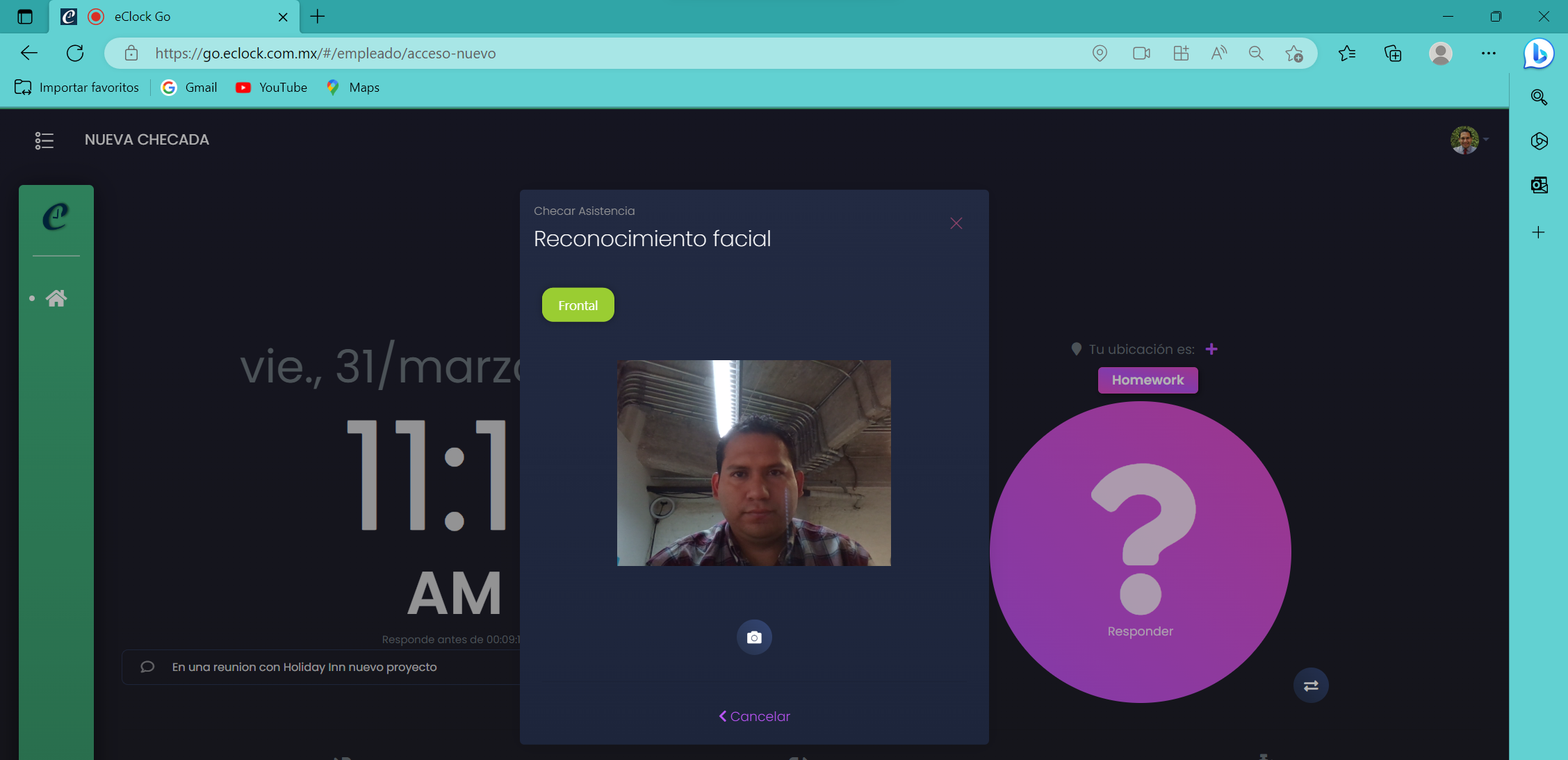Open the hamburger menu list icon
Screen dimensions: 1568x760
click(44, 140)
